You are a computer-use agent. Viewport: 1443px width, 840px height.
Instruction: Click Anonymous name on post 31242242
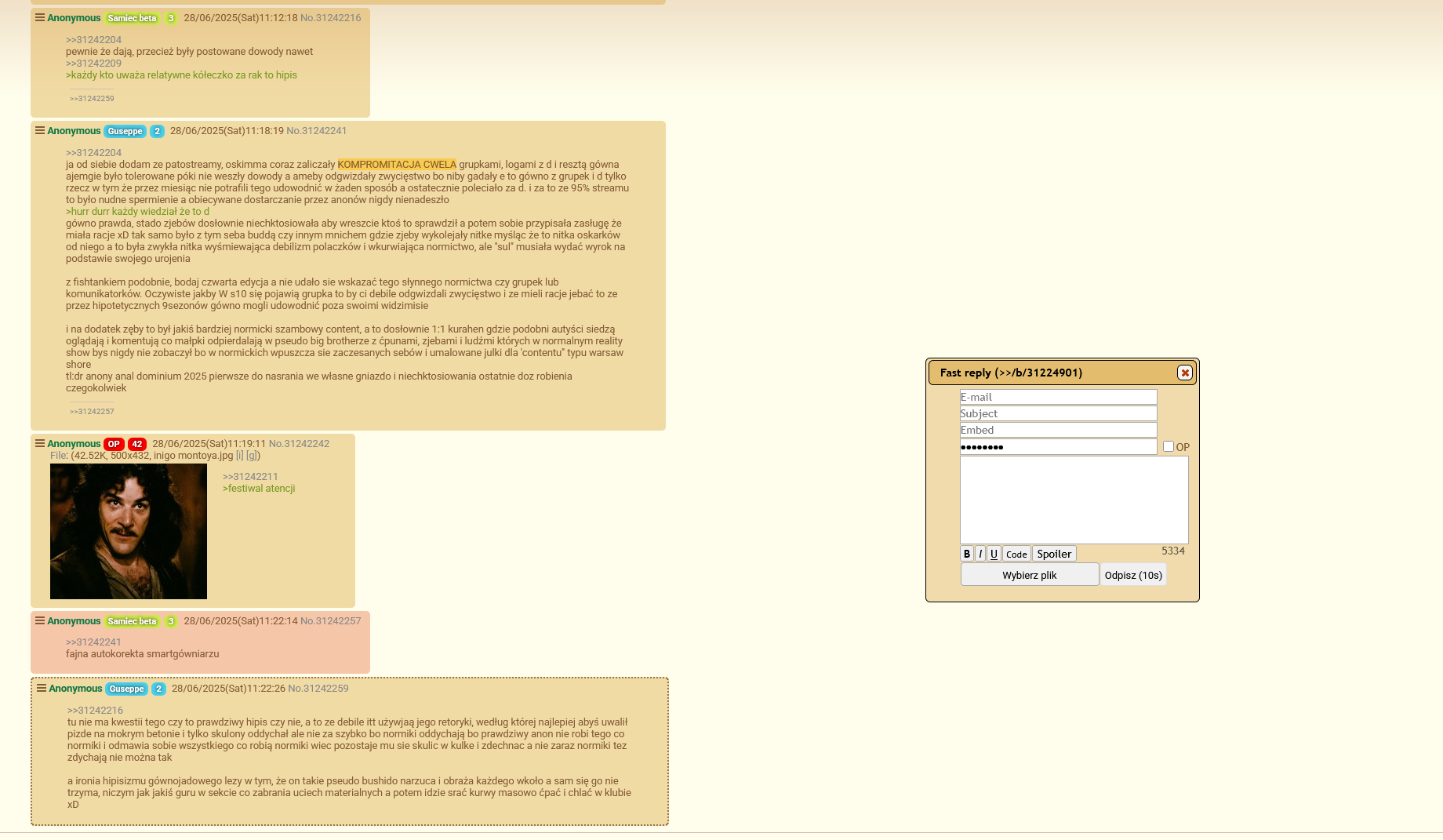(x=74, y=444)
